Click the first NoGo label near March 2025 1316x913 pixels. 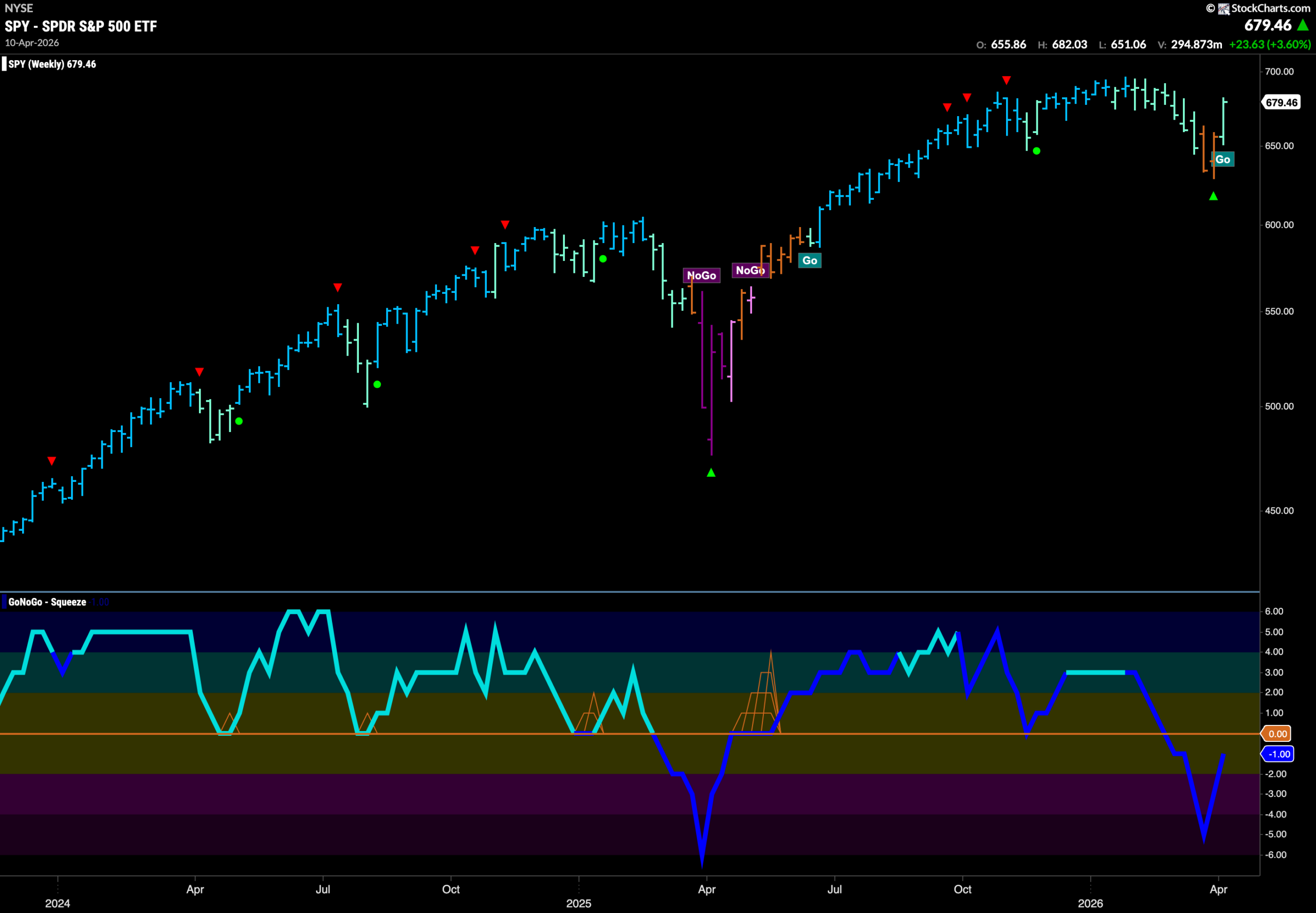tap(701, 276)
